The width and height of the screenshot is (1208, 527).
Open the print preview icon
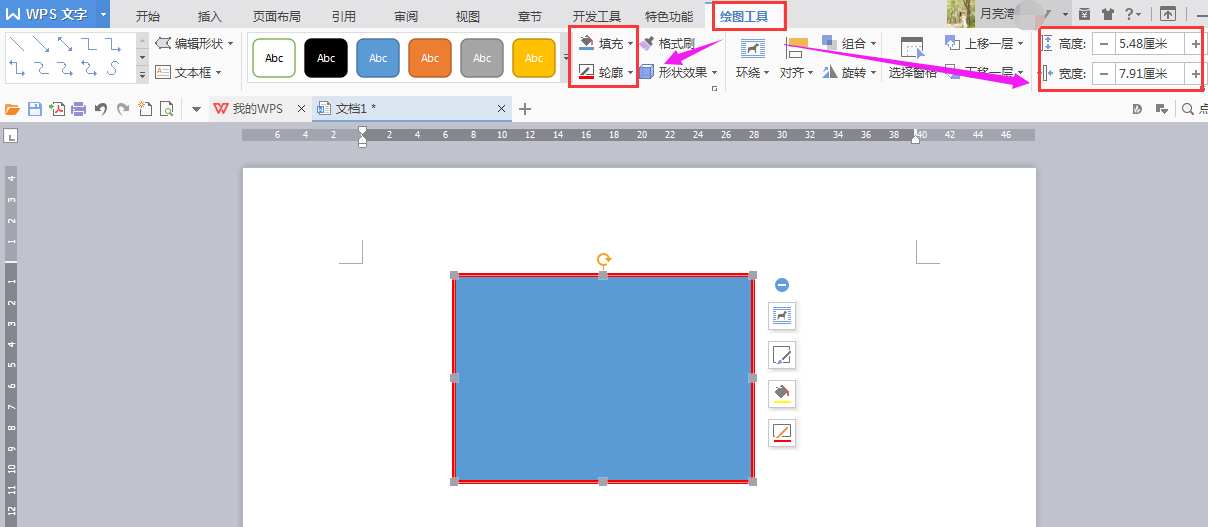tap(167, 109)
